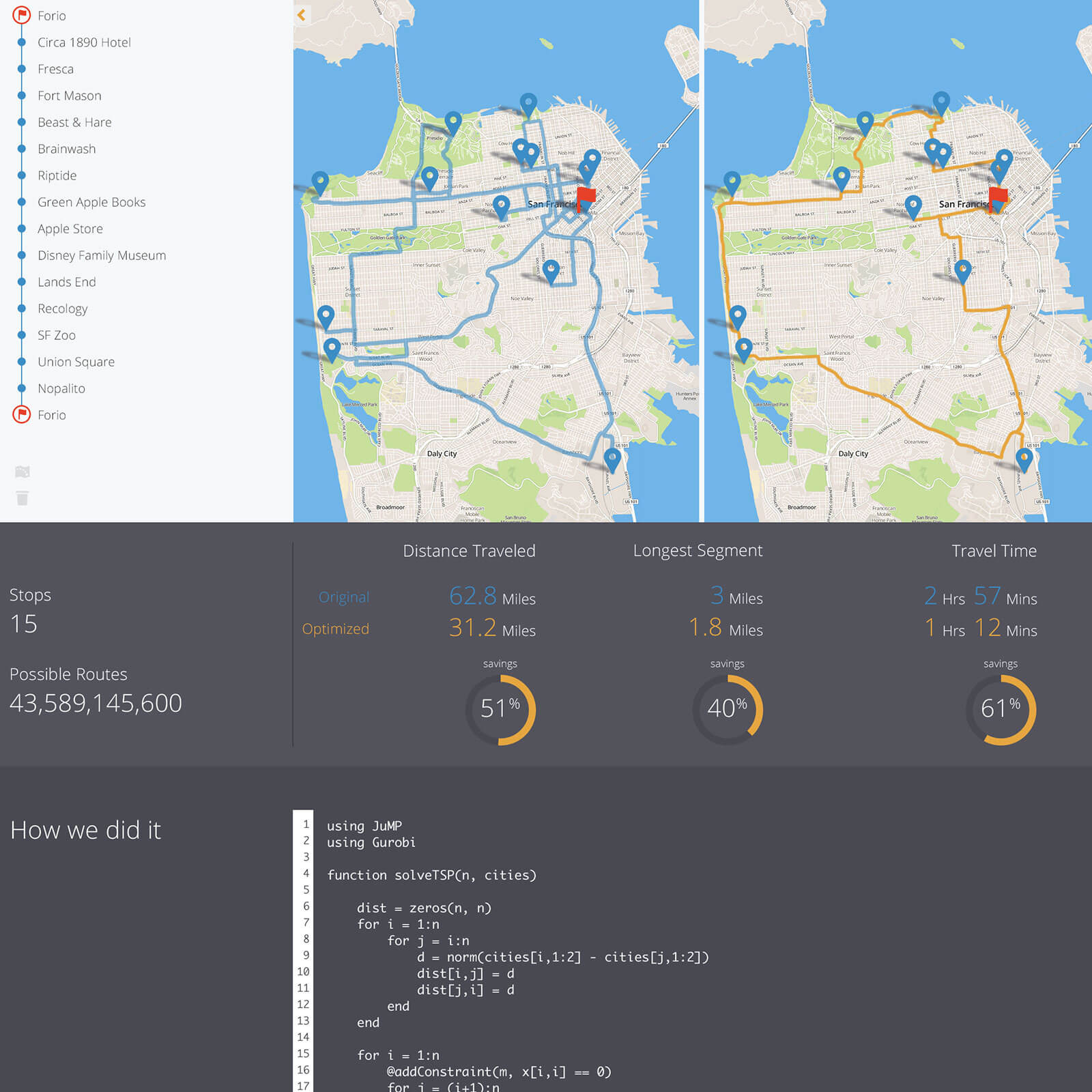
Task: Click the Original route label
Action: coord(343,597)
